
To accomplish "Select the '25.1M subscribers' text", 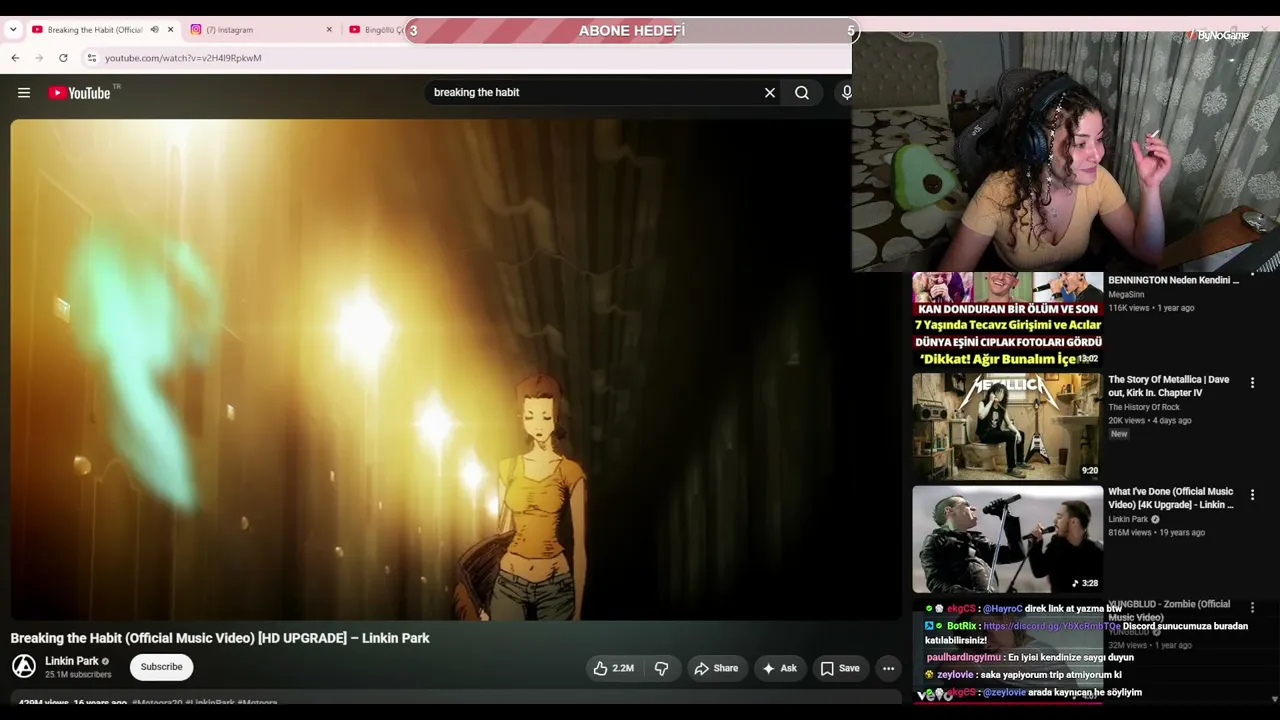I will tap(78, 675).
